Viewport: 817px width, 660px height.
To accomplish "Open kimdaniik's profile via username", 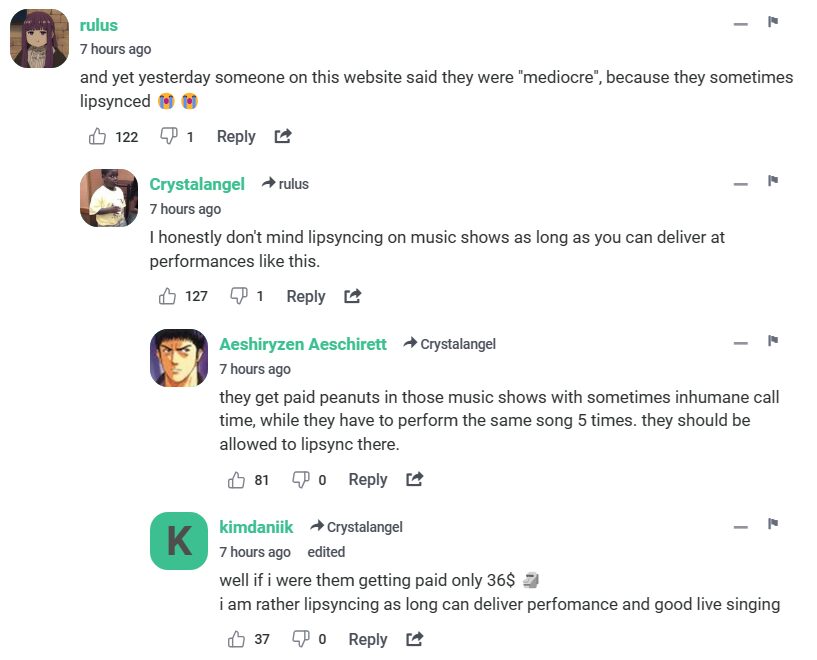I will 256,527.
